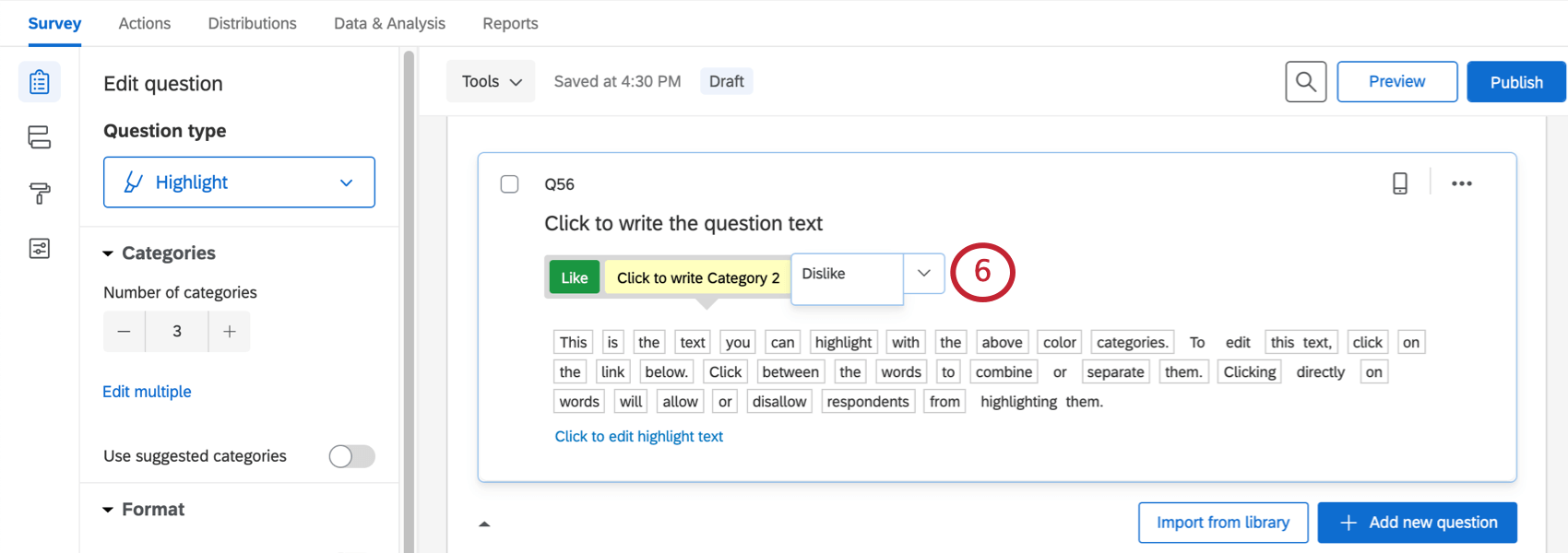Switch to the Distributions tab
Image resolution: width=1568 pixels, height=553 pixels.
[x=252, y=23]
